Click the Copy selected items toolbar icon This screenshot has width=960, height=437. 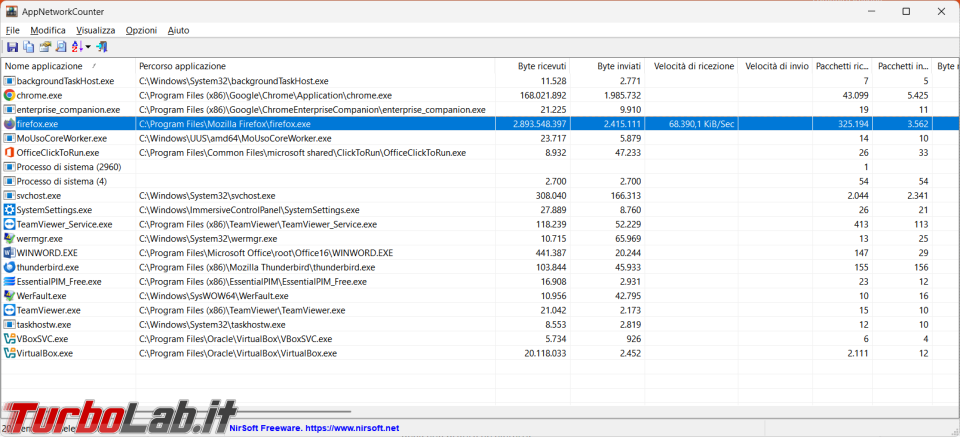click(28, 47)
